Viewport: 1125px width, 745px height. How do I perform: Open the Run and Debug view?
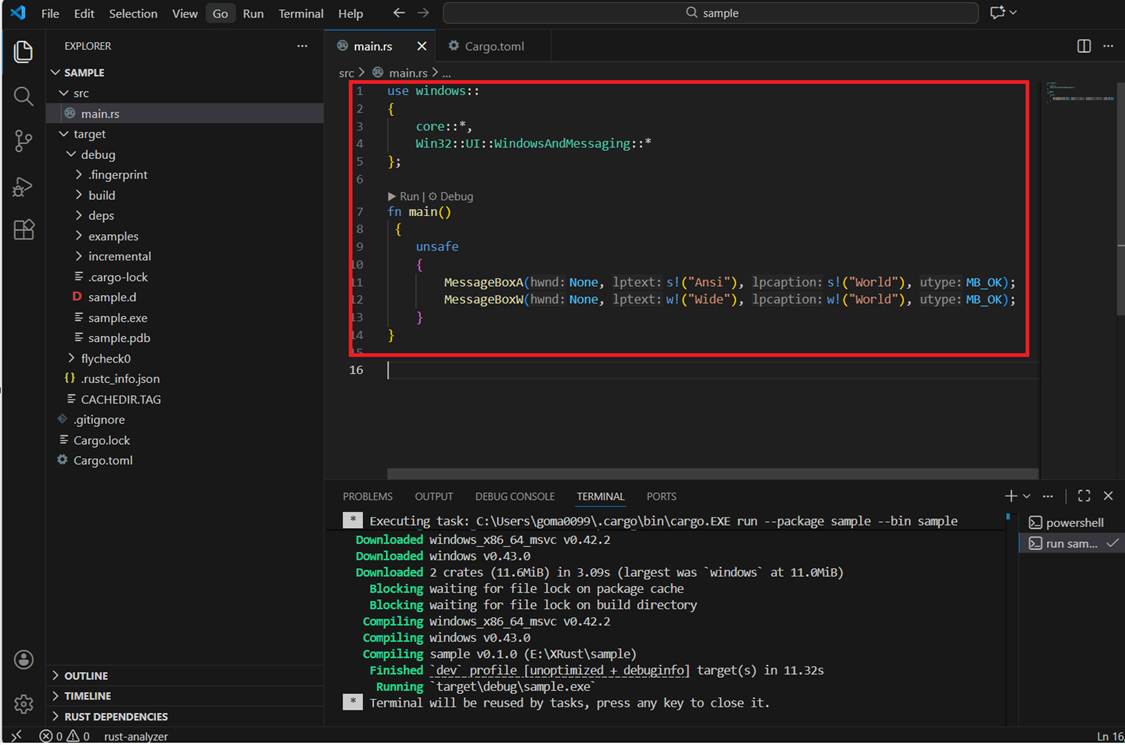(23, 187)
